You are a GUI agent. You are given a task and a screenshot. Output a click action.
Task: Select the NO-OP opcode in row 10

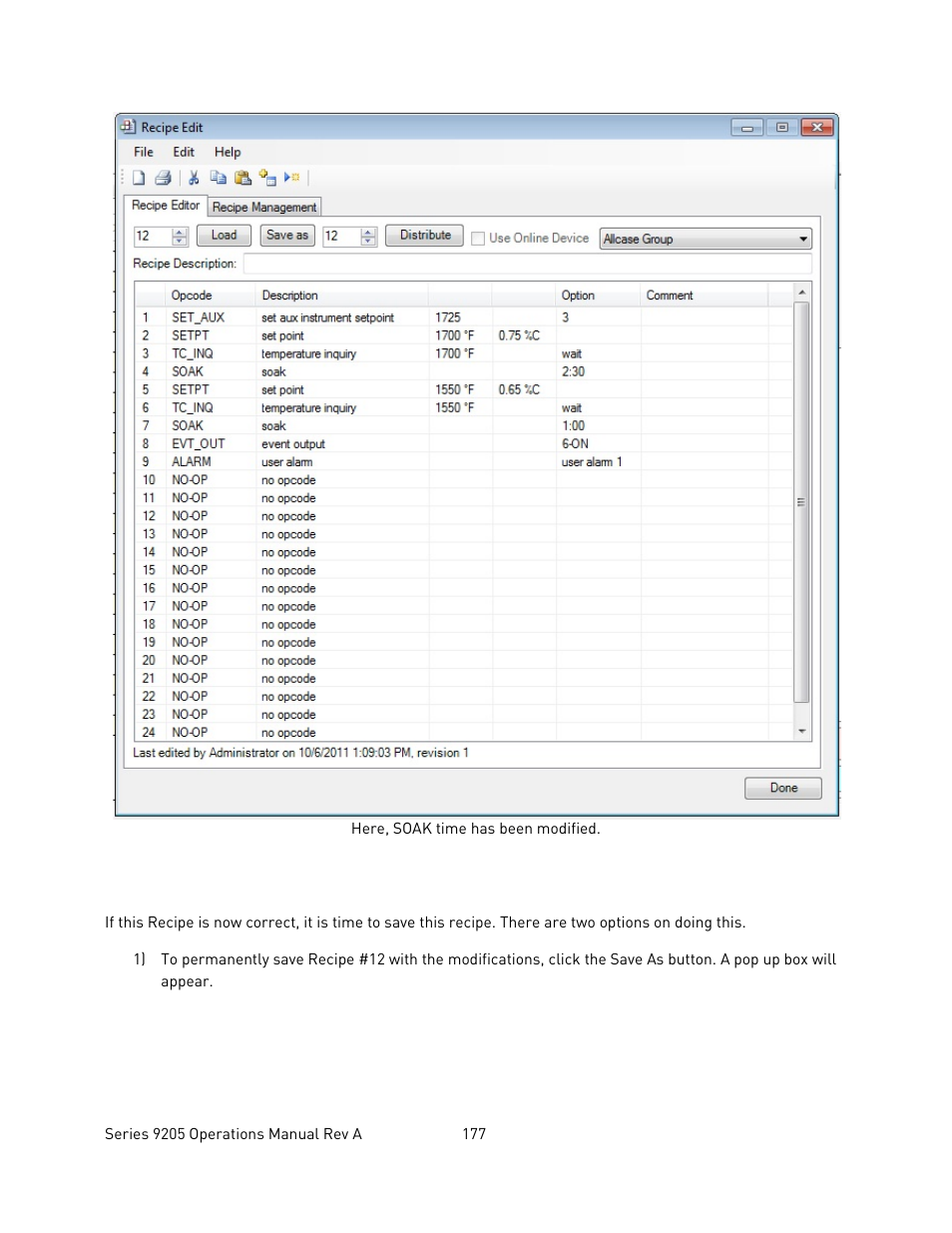[x=190, y=479]
